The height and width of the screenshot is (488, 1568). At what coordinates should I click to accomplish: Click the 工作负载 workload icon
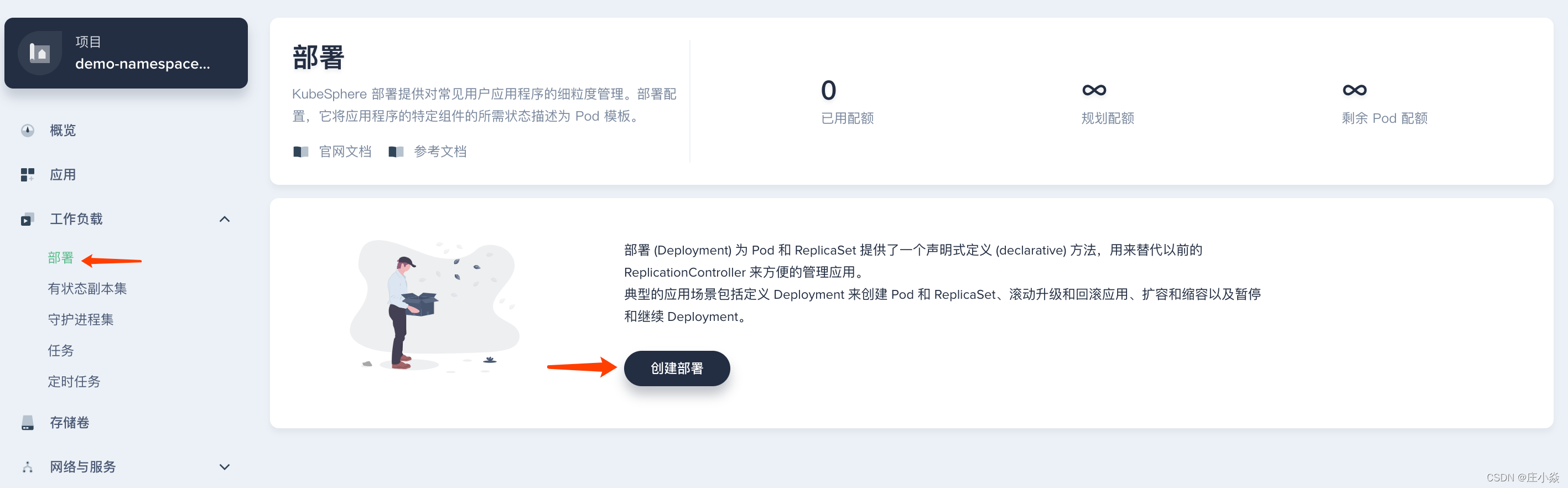(28, 219)
